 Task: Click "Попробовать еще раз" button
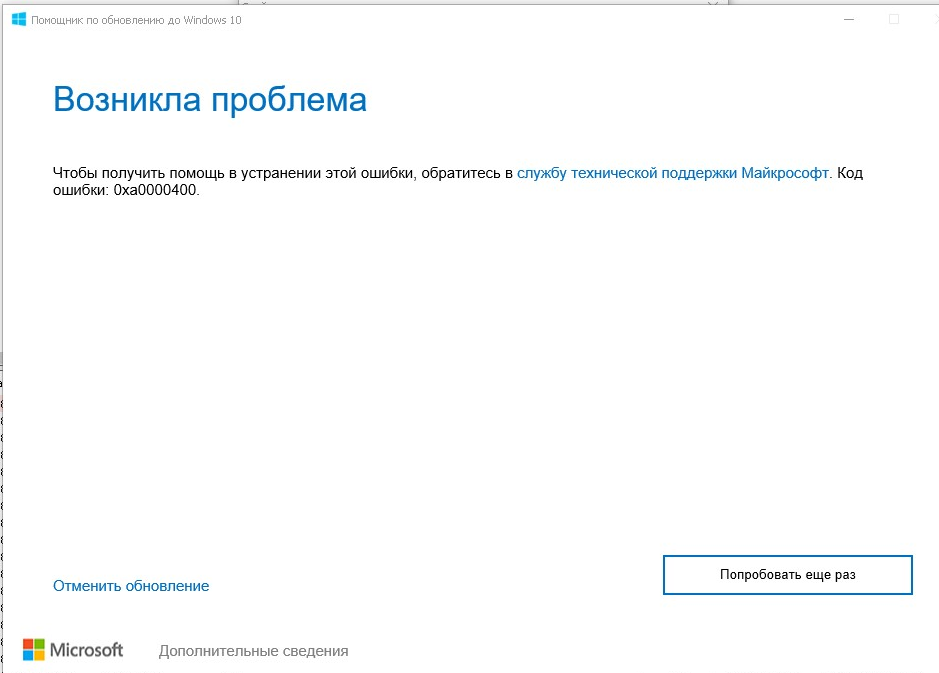tap(787, 575)
